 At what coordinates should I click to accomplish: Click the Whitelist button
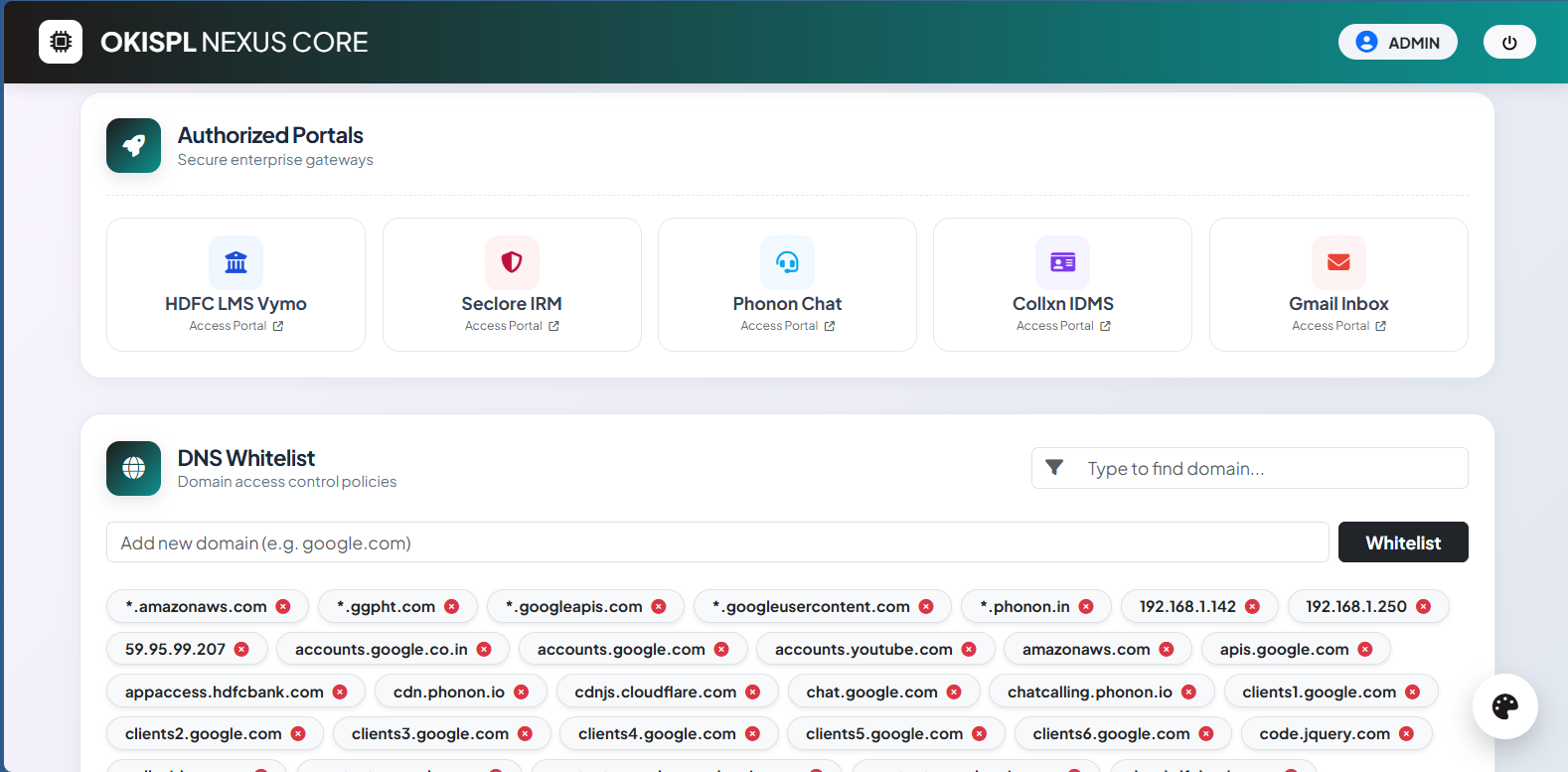pyautogui.click(x=1403, y=542)
